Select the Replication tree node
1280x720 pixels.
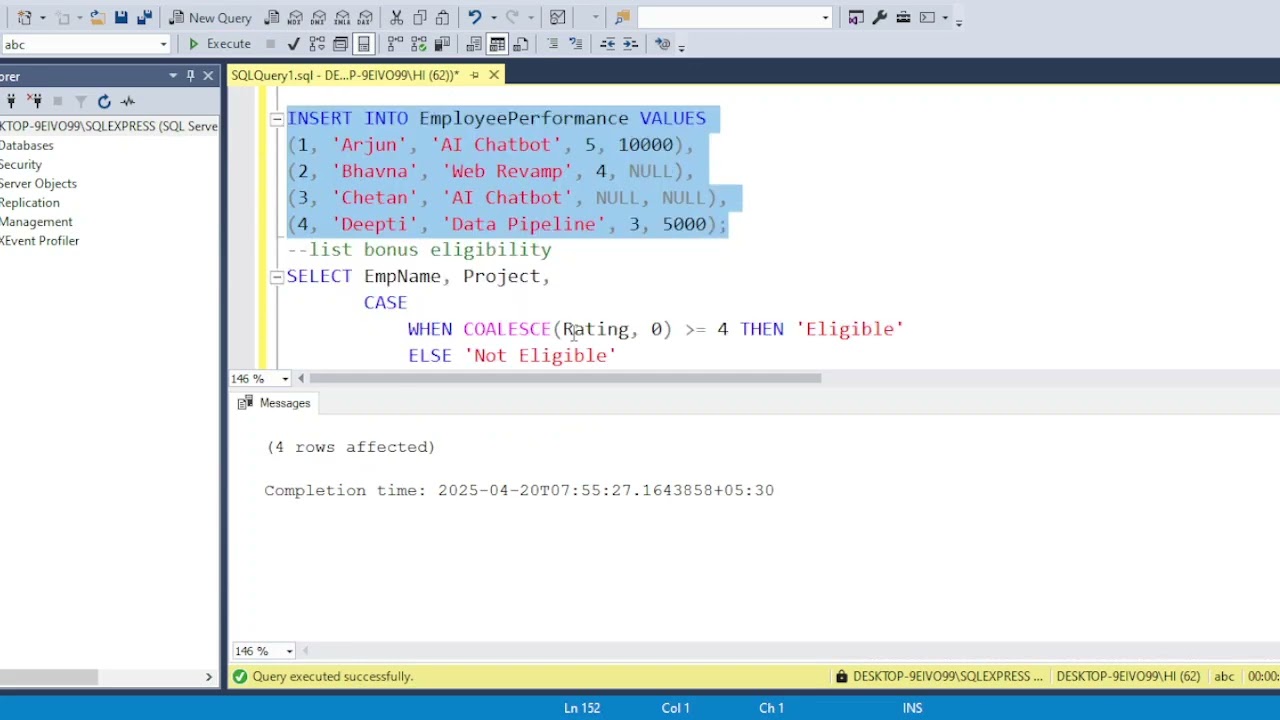(30, 202)
